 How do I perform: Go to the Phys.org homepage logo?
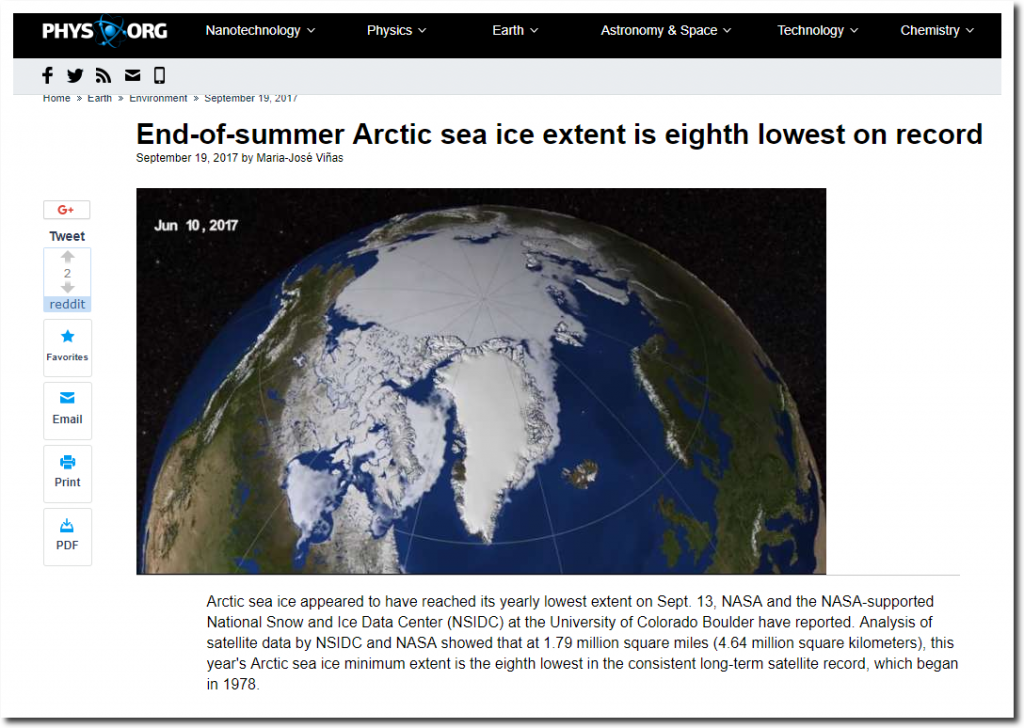click(104, 31)
